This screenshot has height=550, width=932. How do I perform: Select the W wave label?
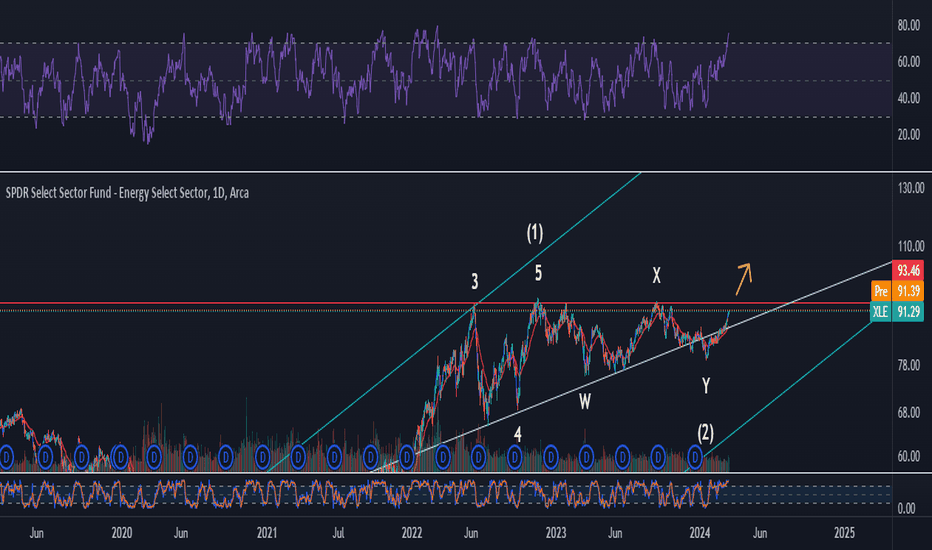tap(585, 402)
